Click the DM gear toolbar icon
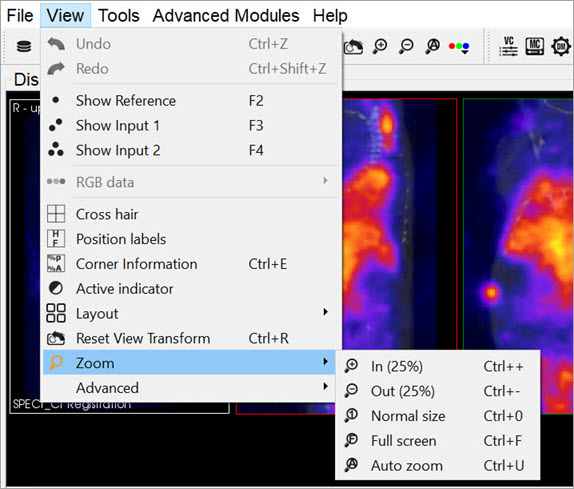574x489 pixels. tap(561, 46)
